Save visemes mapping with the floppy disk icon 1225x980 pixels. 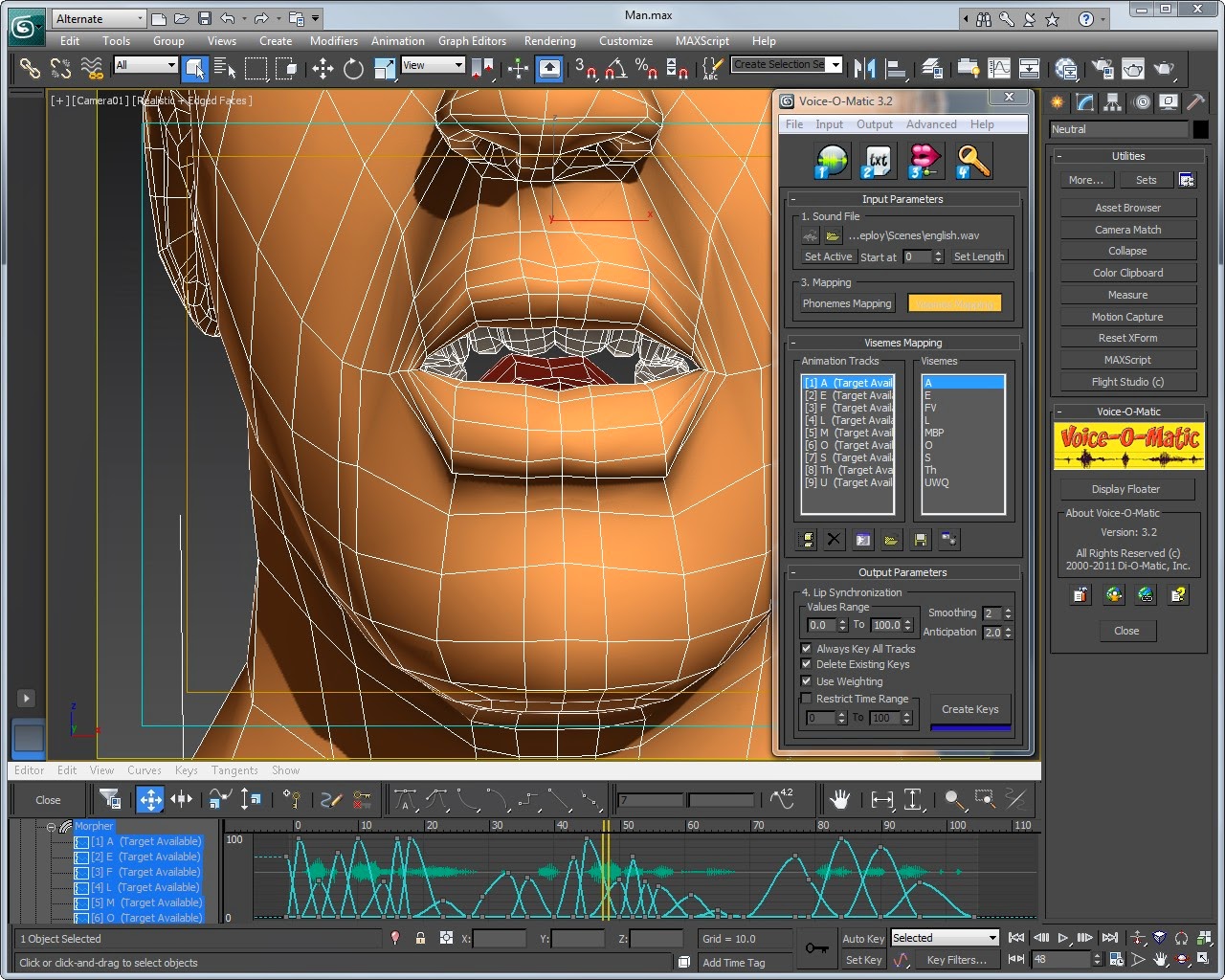[x=920, y=539]
